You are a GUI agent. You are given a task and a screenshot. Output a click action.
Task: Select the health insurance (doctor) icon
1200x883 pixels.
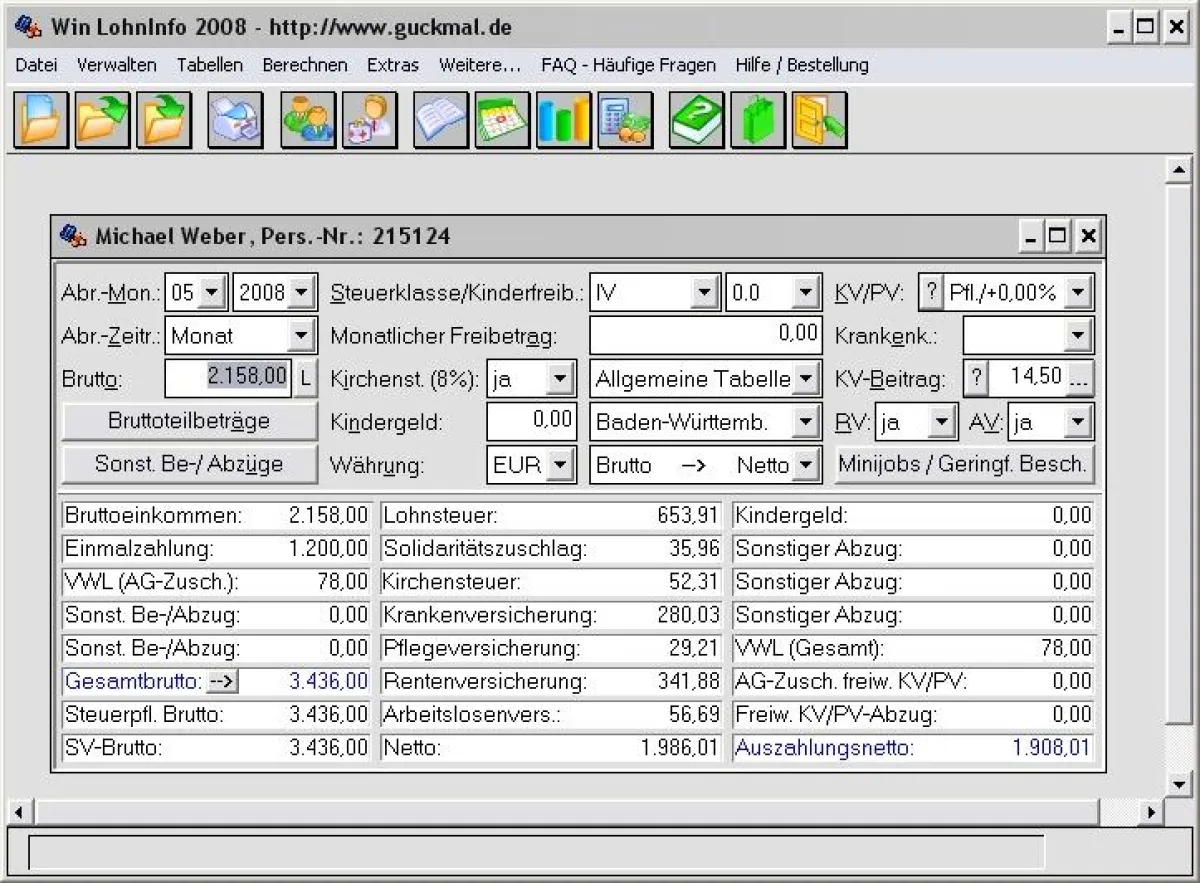click(370, 119)
